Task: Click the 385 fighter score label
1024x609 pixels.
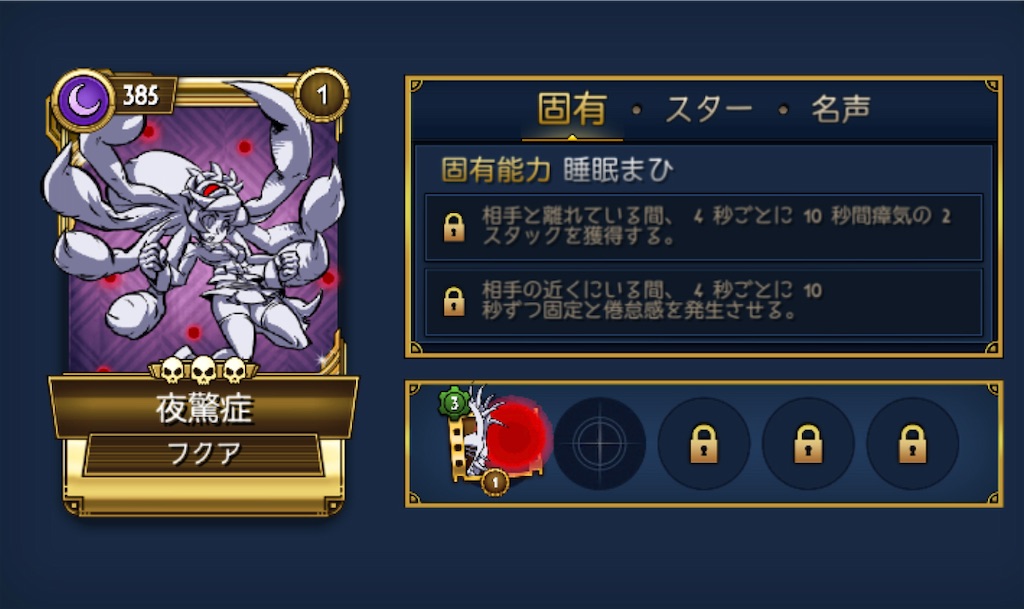Action: pyautogui.click(x=140, y=95)
